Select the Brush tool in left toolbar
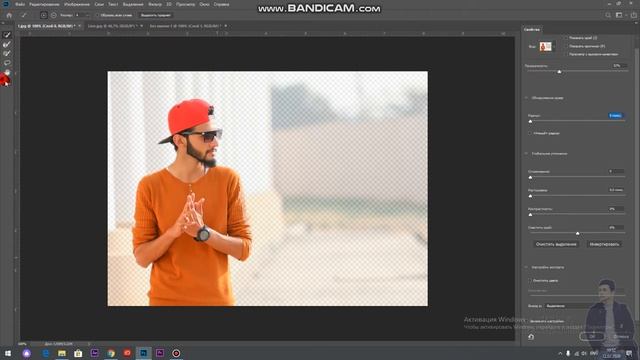640x360 pixels. pyautogui.click(x=7, y=53)
